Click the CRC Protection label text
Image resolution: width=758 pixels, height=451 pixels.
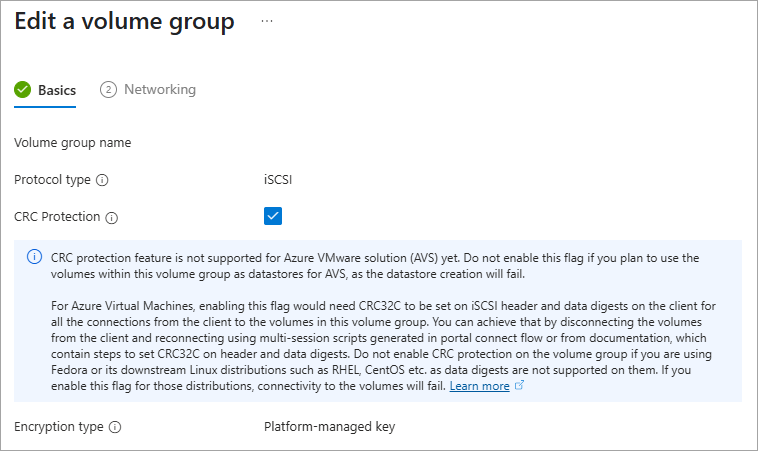(x=57, y=217)
